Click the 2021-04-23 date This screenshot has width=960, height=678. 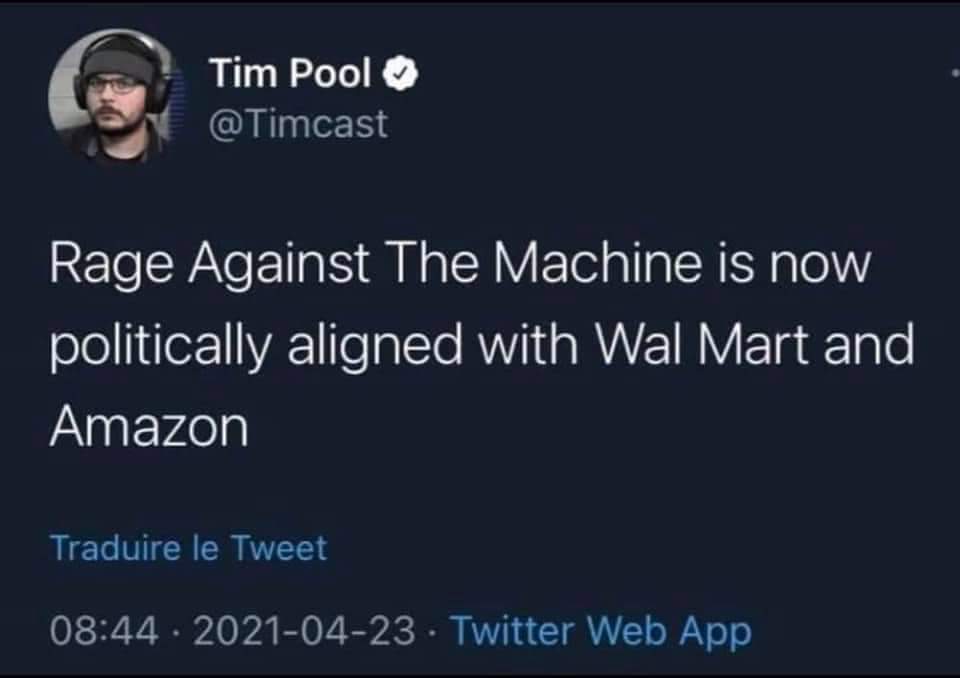(304, 631)
